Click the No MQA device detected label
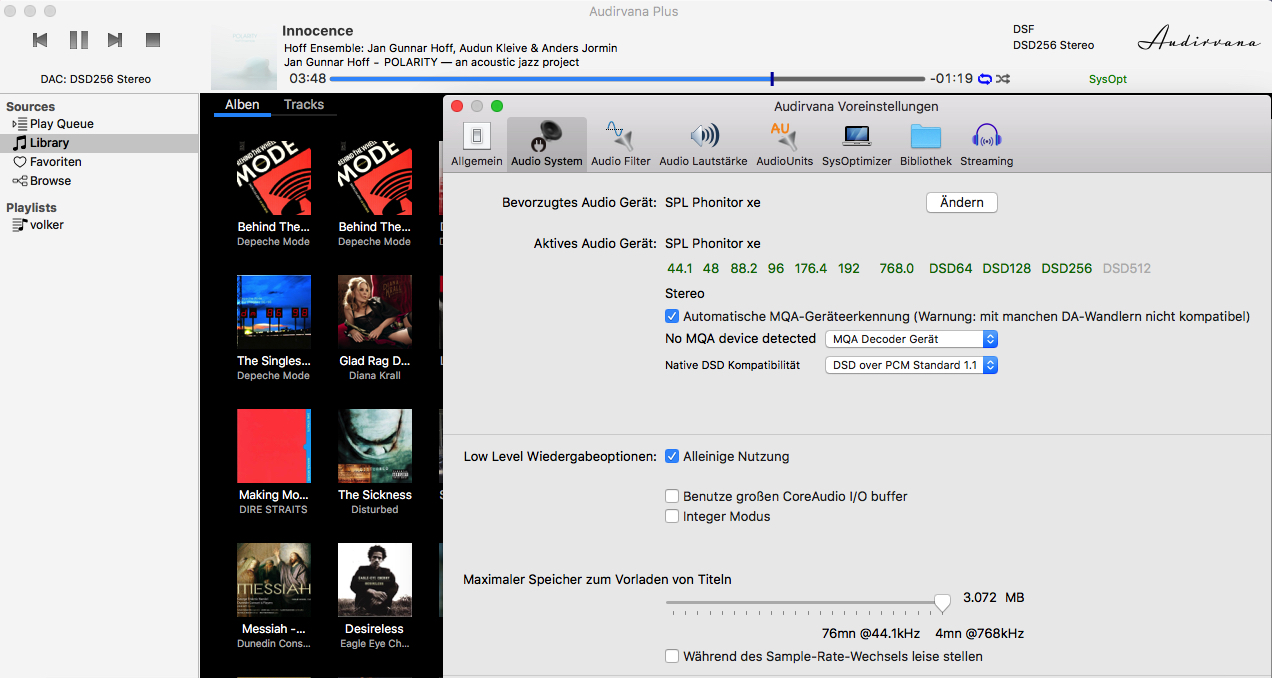The width and height of the screenshot is (1272, 678). (740, 339)
